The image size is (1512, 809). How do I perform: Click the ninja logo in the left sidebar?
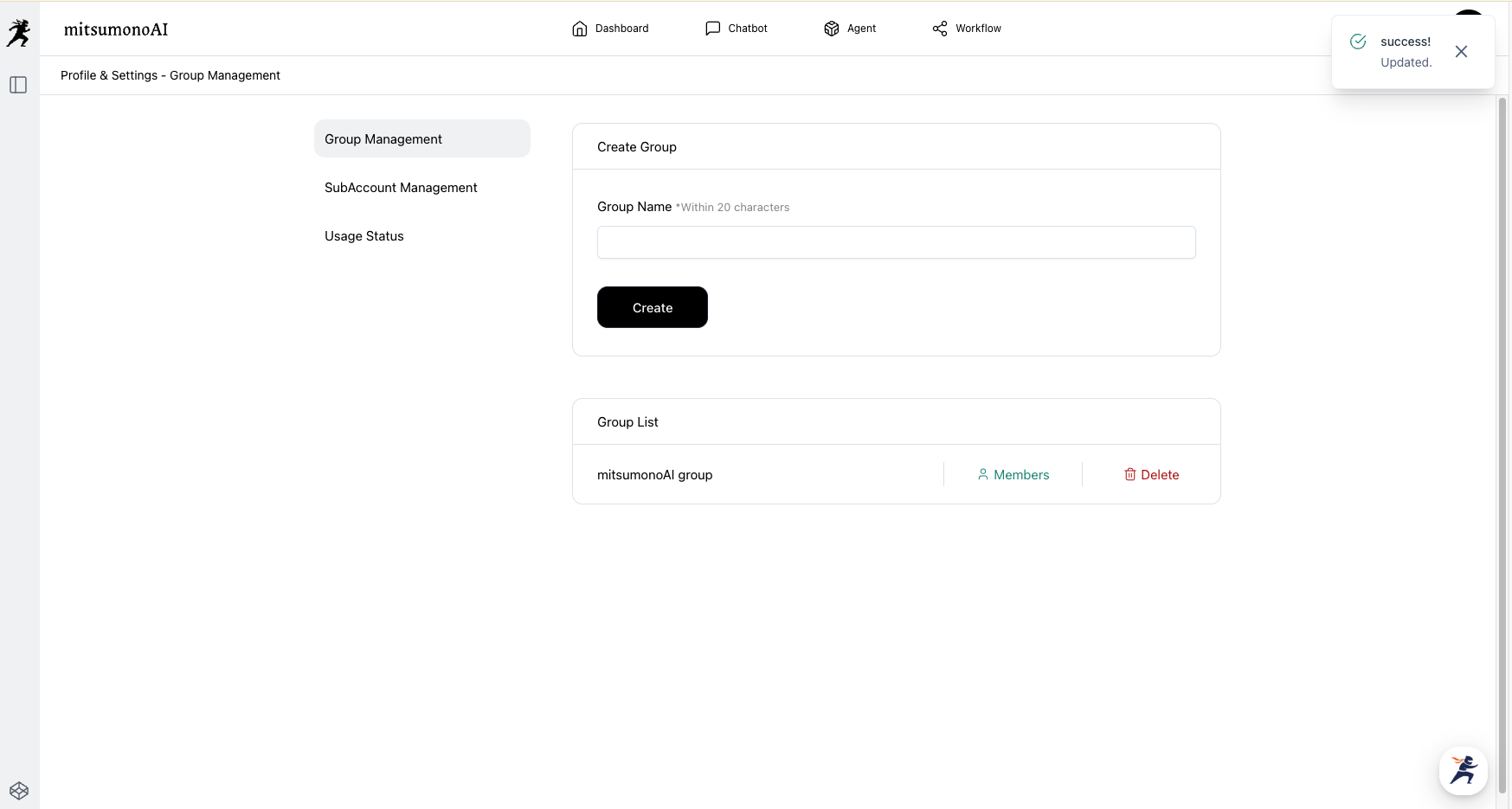(x=18, y=32)
